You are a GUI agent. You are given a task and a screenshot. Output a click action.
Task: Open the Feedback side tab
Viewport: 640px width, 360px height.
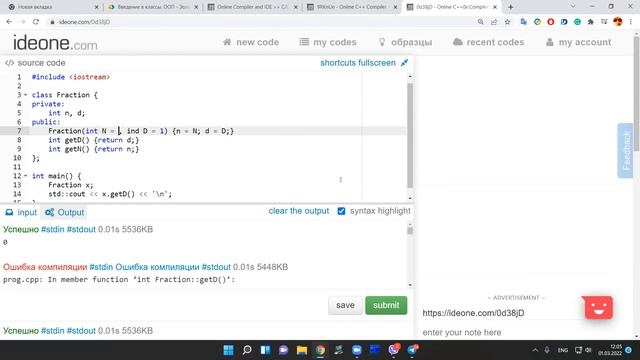[625, 151]
